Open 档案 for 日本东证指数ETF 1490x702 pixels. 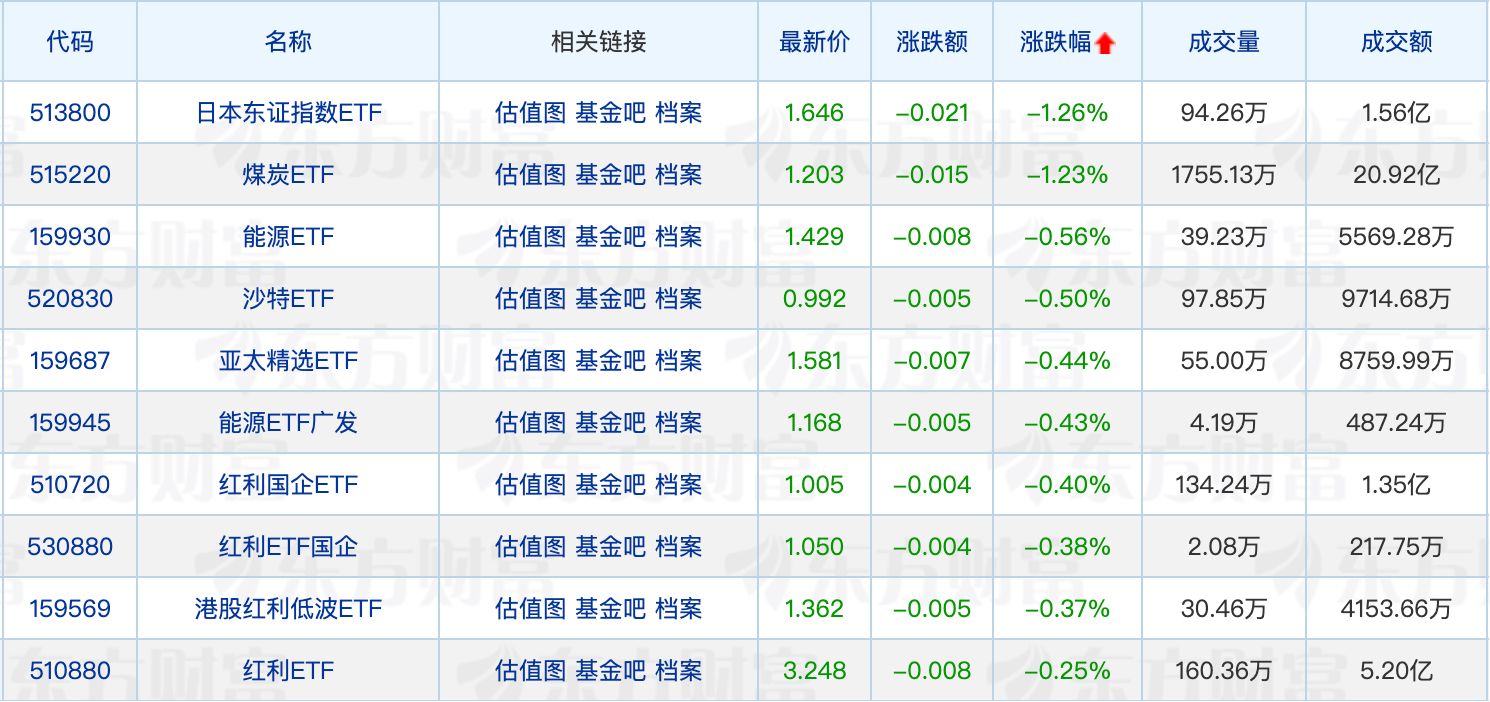pos(679,113)
